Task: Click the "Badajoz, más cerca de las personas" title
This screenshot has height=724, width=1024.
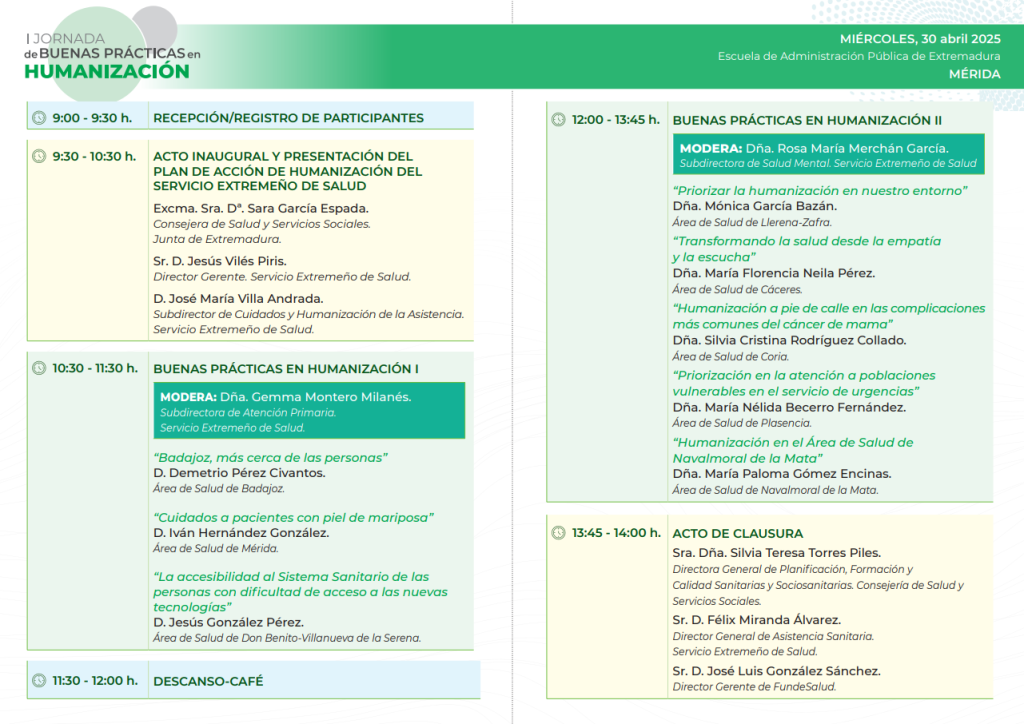Action: point(270,458)
